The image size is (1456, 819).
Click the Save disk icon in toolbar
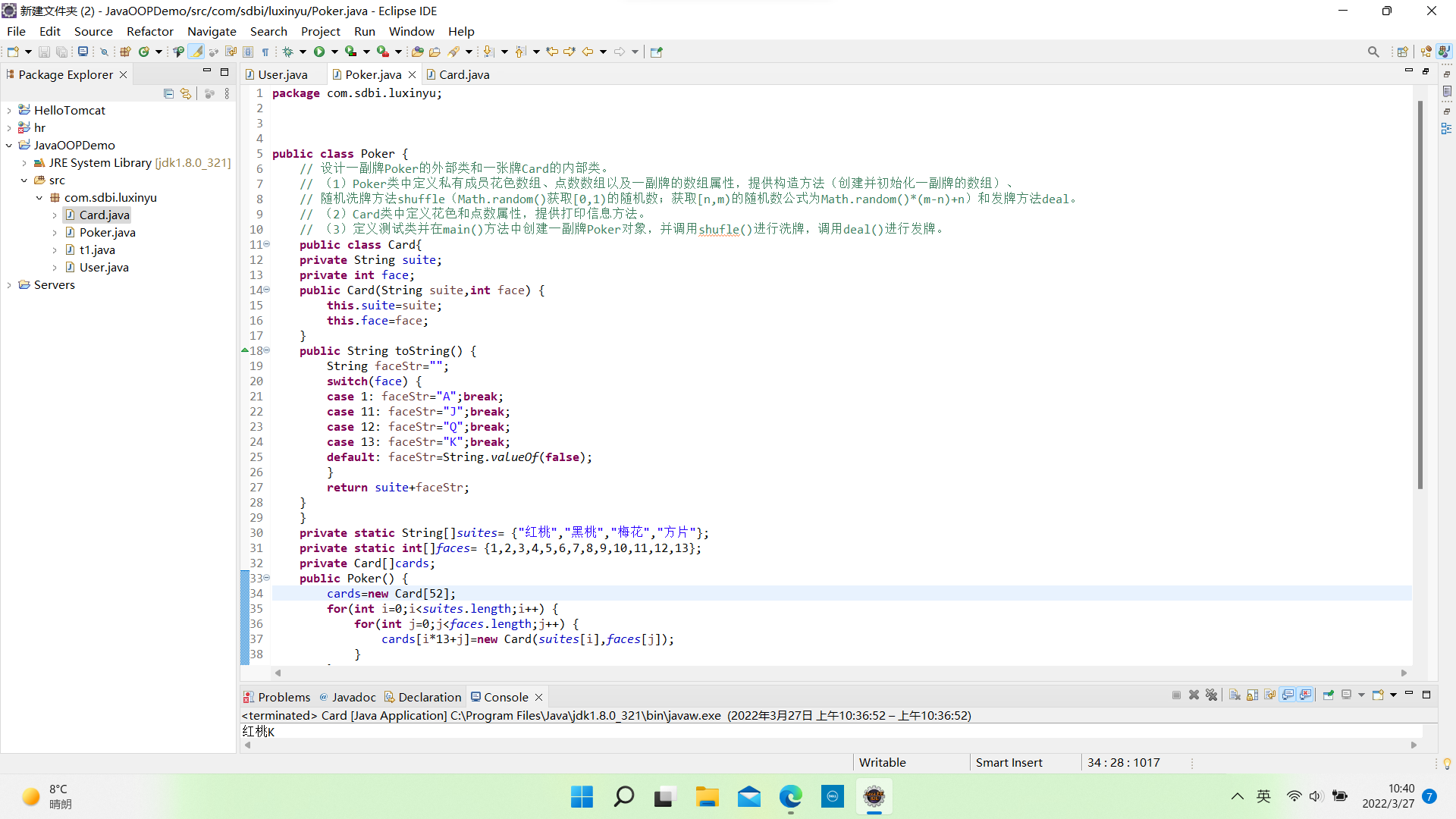pyautogui.click(x=44, y=52)
